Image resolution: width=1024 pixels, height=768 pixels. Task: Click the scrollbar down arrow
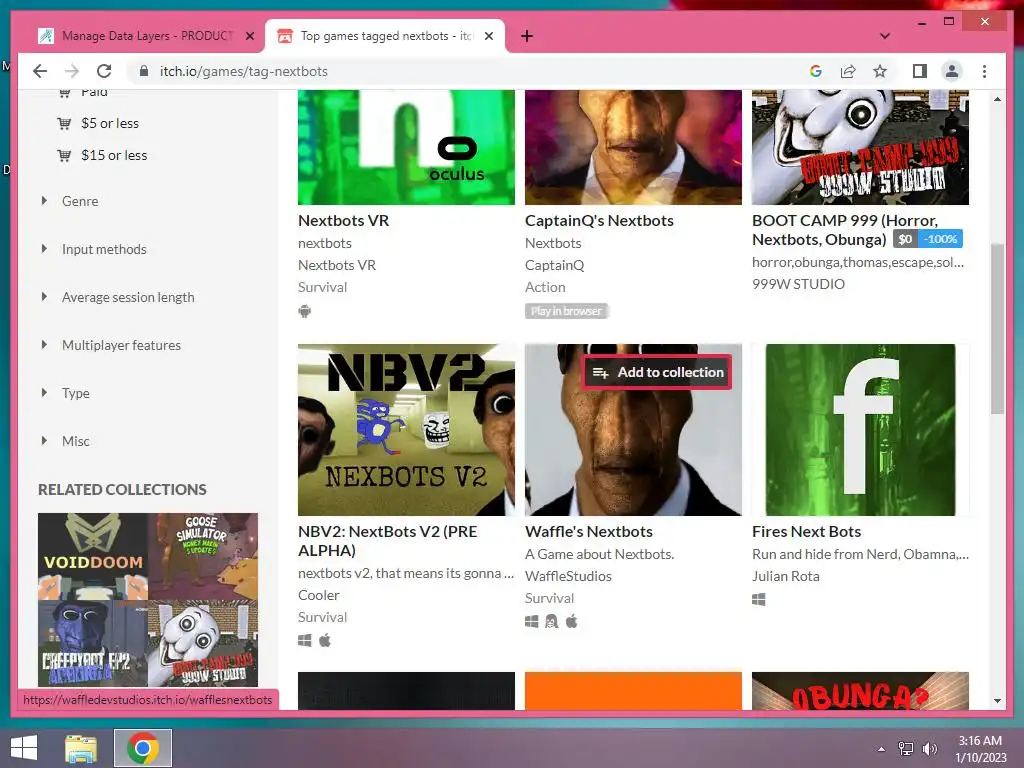pyautogui.click(x=997, y=701)
